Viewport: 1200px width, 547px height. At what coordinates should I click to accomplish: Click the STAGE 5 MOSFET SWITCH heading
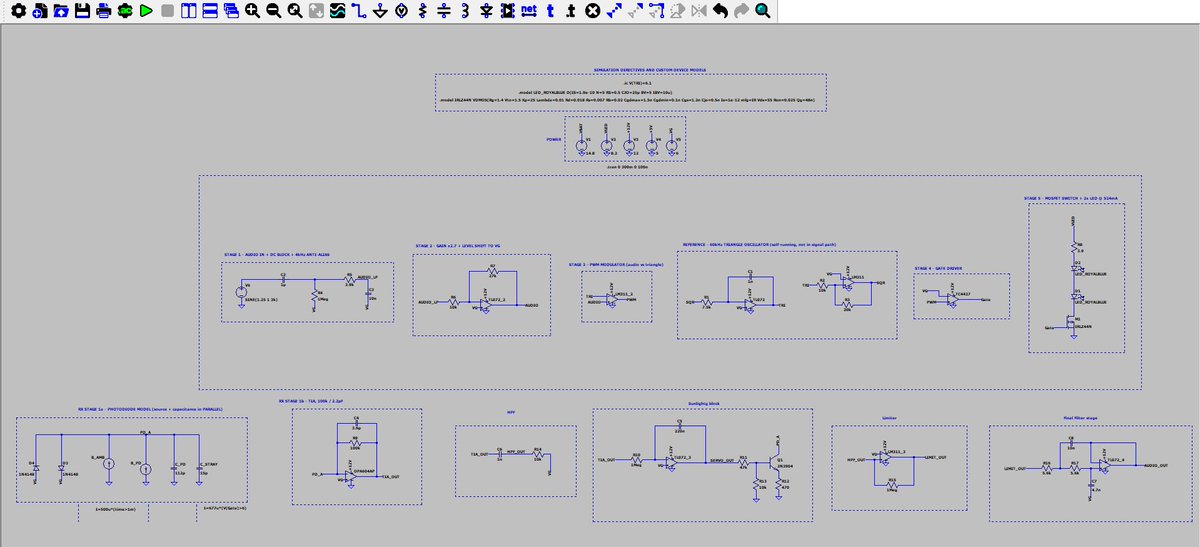click(x=1071, y=199)
